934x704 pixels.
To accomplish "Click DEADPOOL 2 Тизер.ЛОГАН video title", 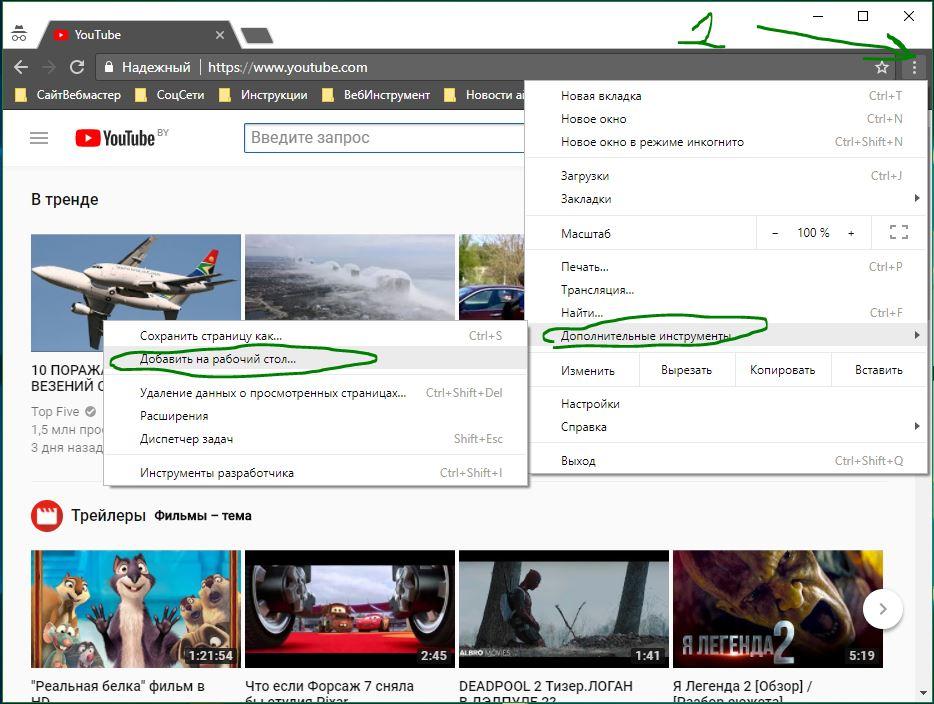I will tap(546, 692).
